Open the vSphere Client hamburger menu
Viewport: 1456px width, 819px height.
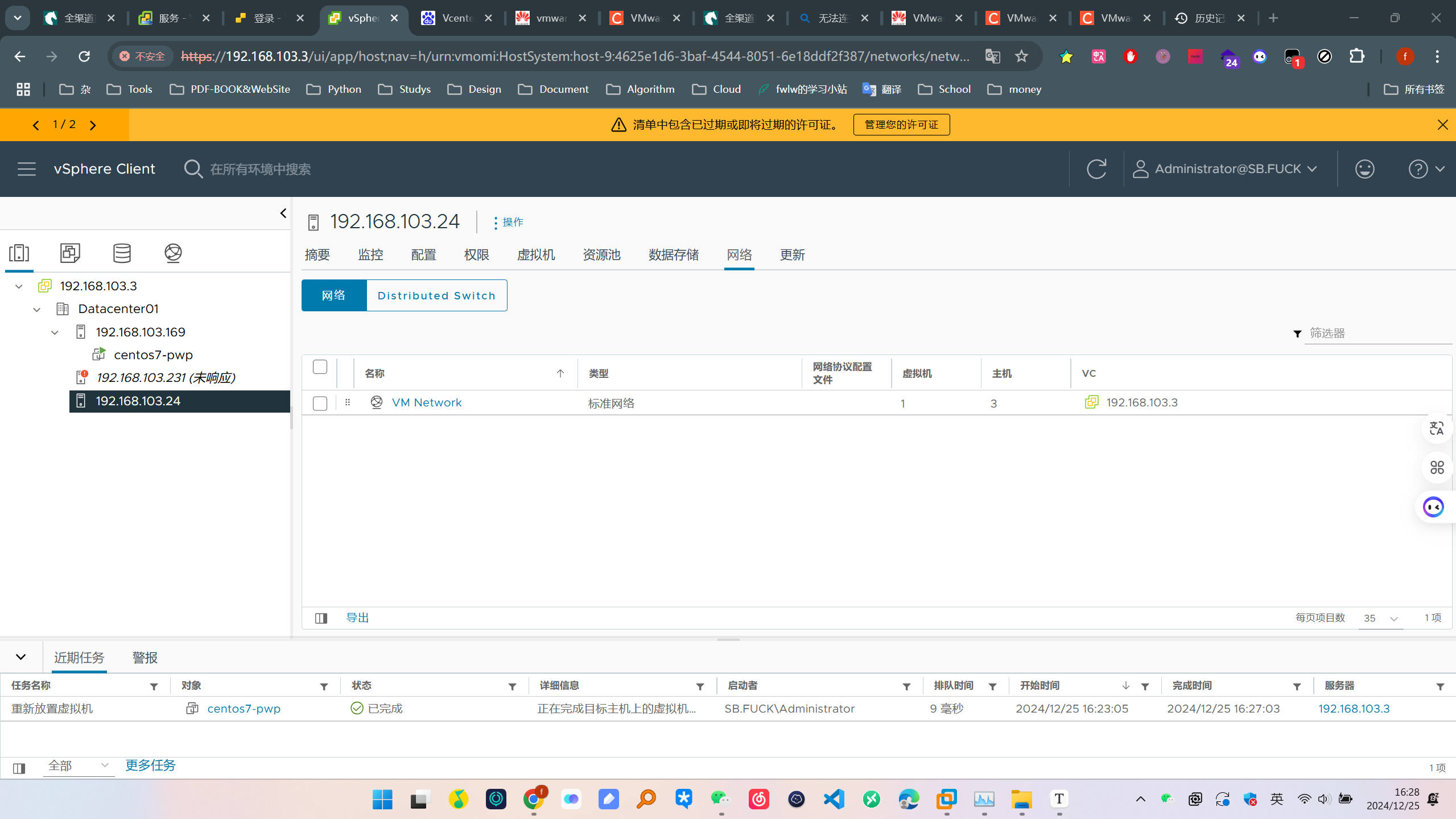coord(26,169)
